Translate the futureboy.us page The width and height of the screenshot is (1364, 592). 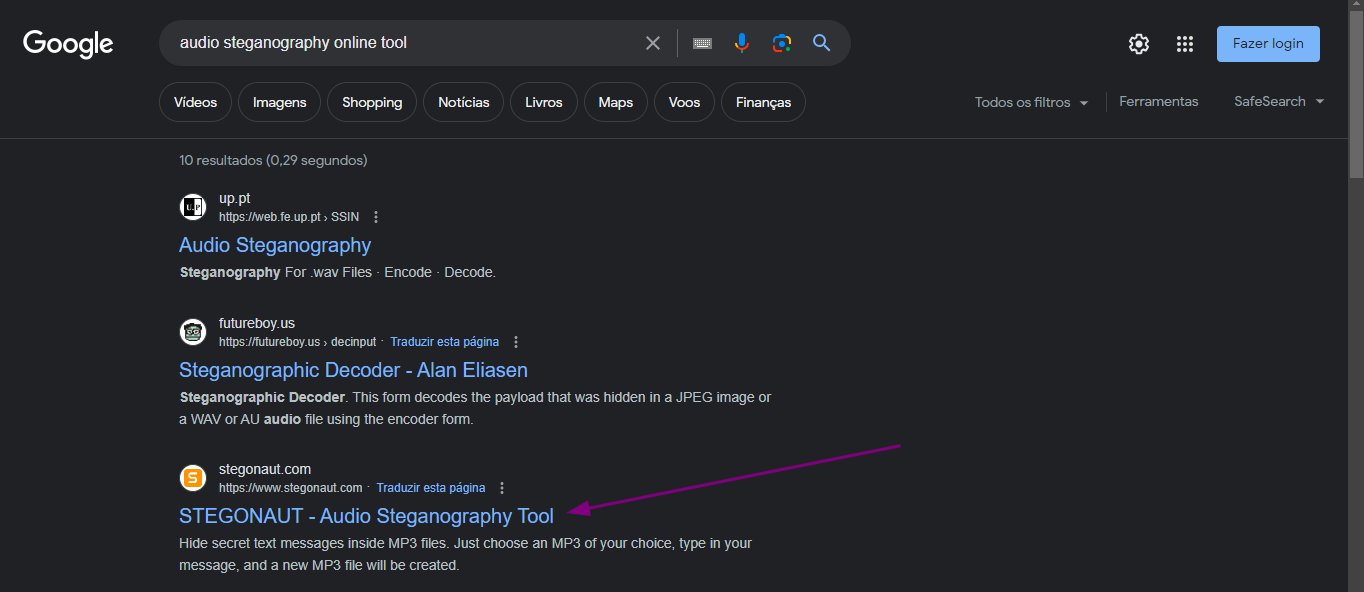[444, 342]
